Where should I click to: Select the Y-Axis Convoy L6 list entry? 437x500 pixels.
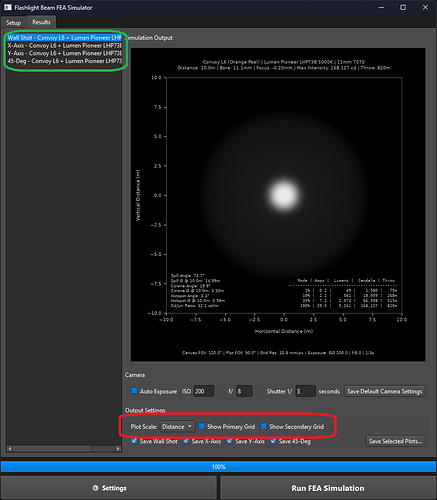coord(64,53)
